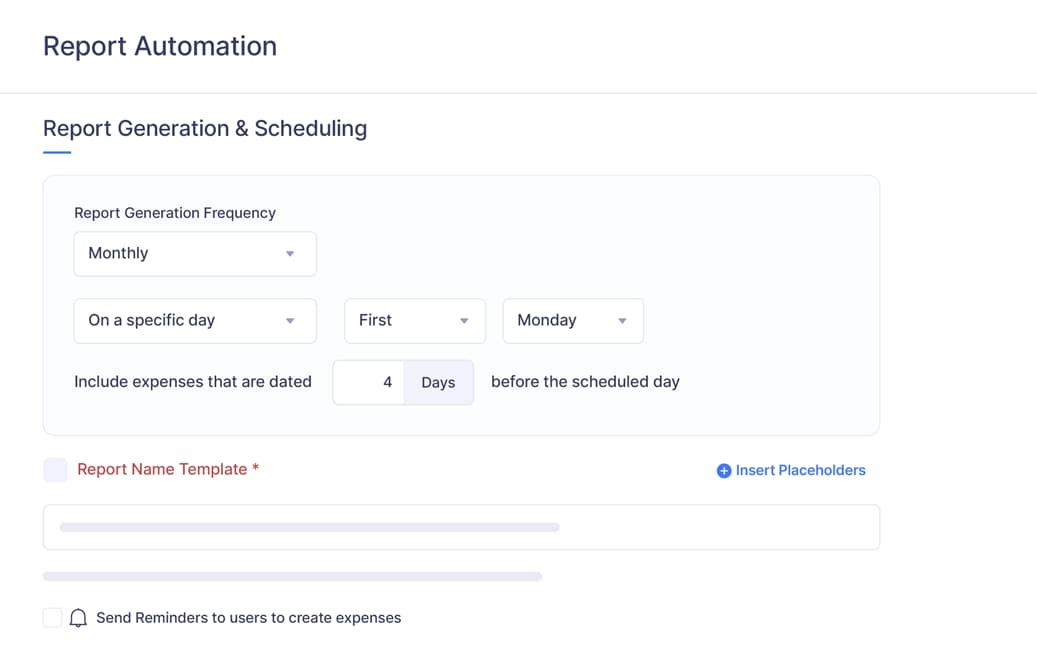The height and width of the screenshot is (663, 1037).
Task: Click the chevron on the Monthly dropdown
Action: pyautogui.click(x=291, y=254)
